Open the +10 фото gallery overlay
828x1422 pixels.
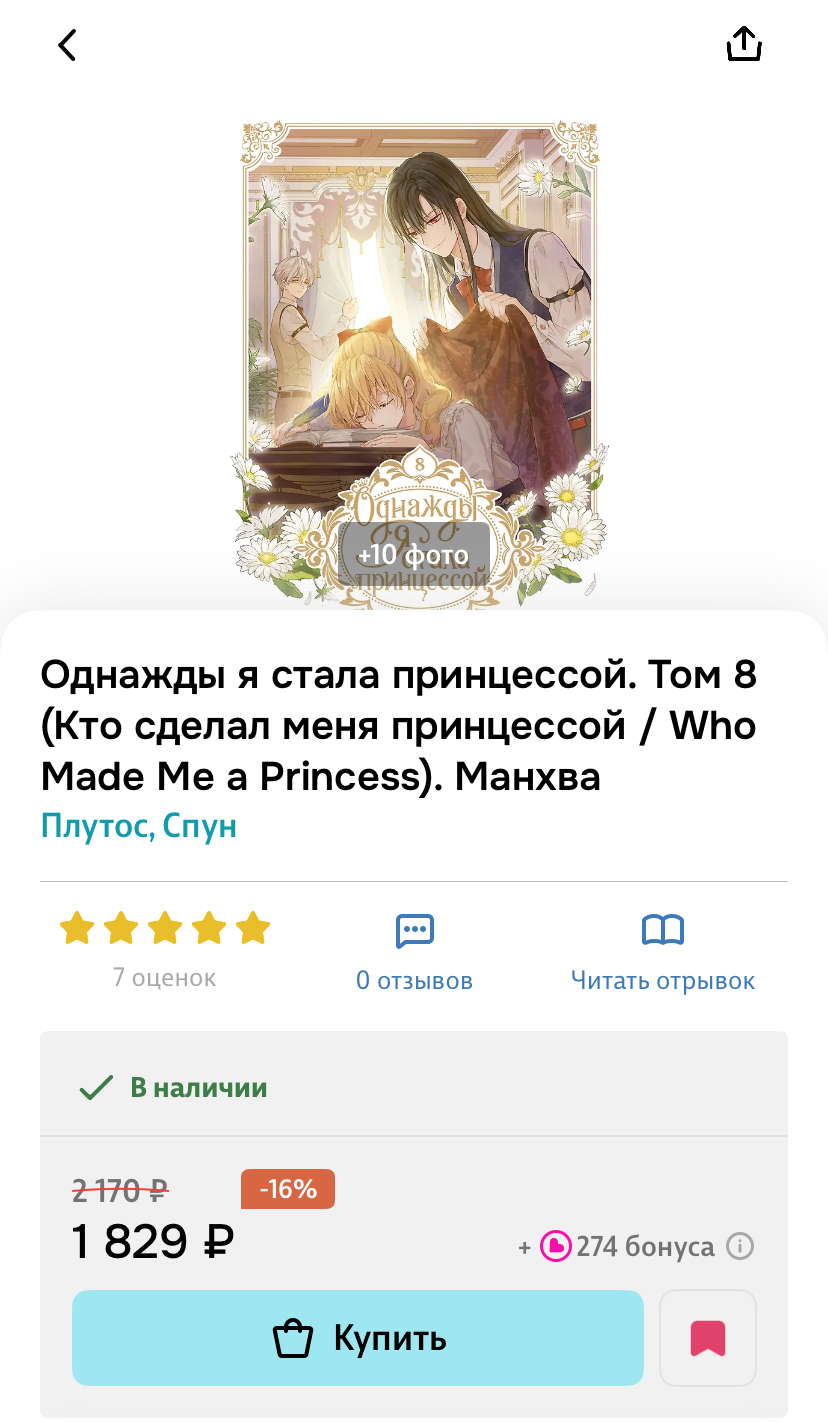[x=414, y=554]
